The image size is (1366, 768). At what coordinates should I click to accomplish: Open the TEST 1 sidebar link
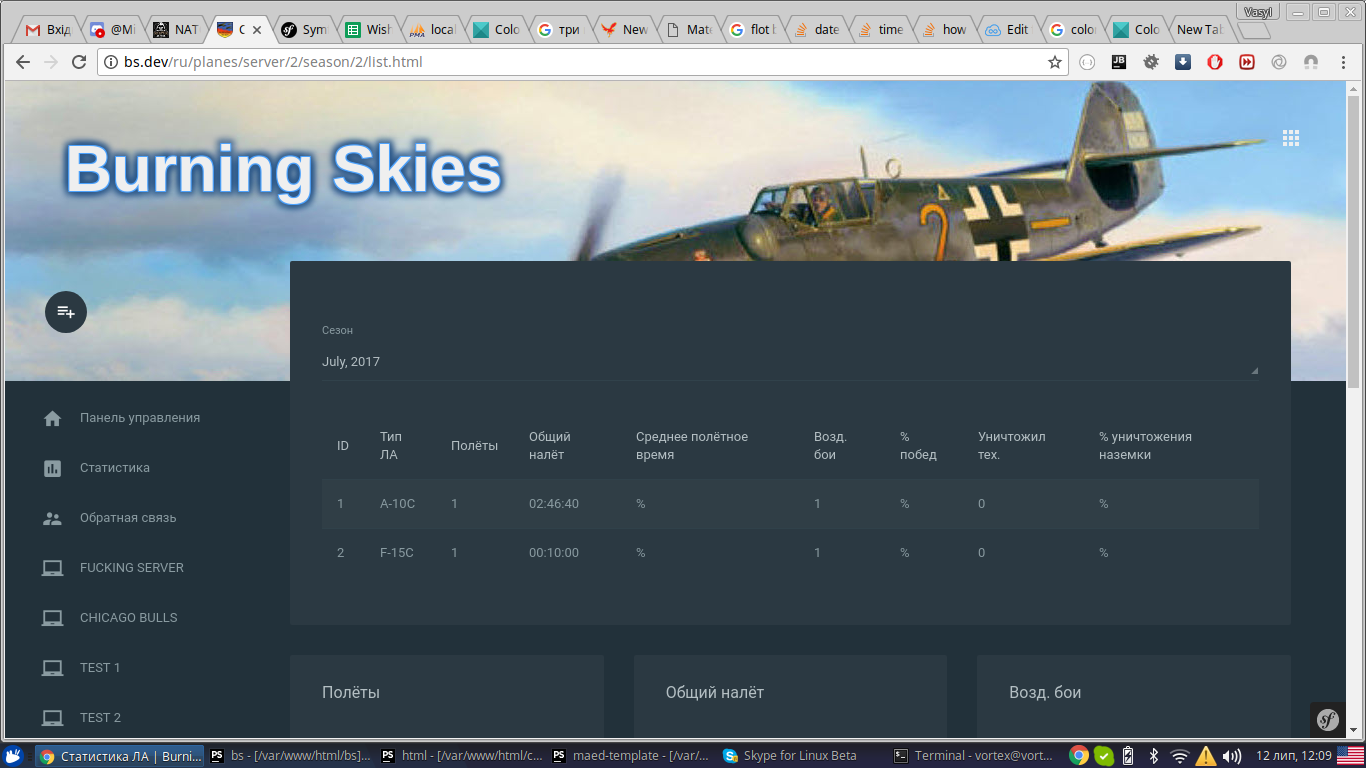pyautogui.click(x=100, y=668)
